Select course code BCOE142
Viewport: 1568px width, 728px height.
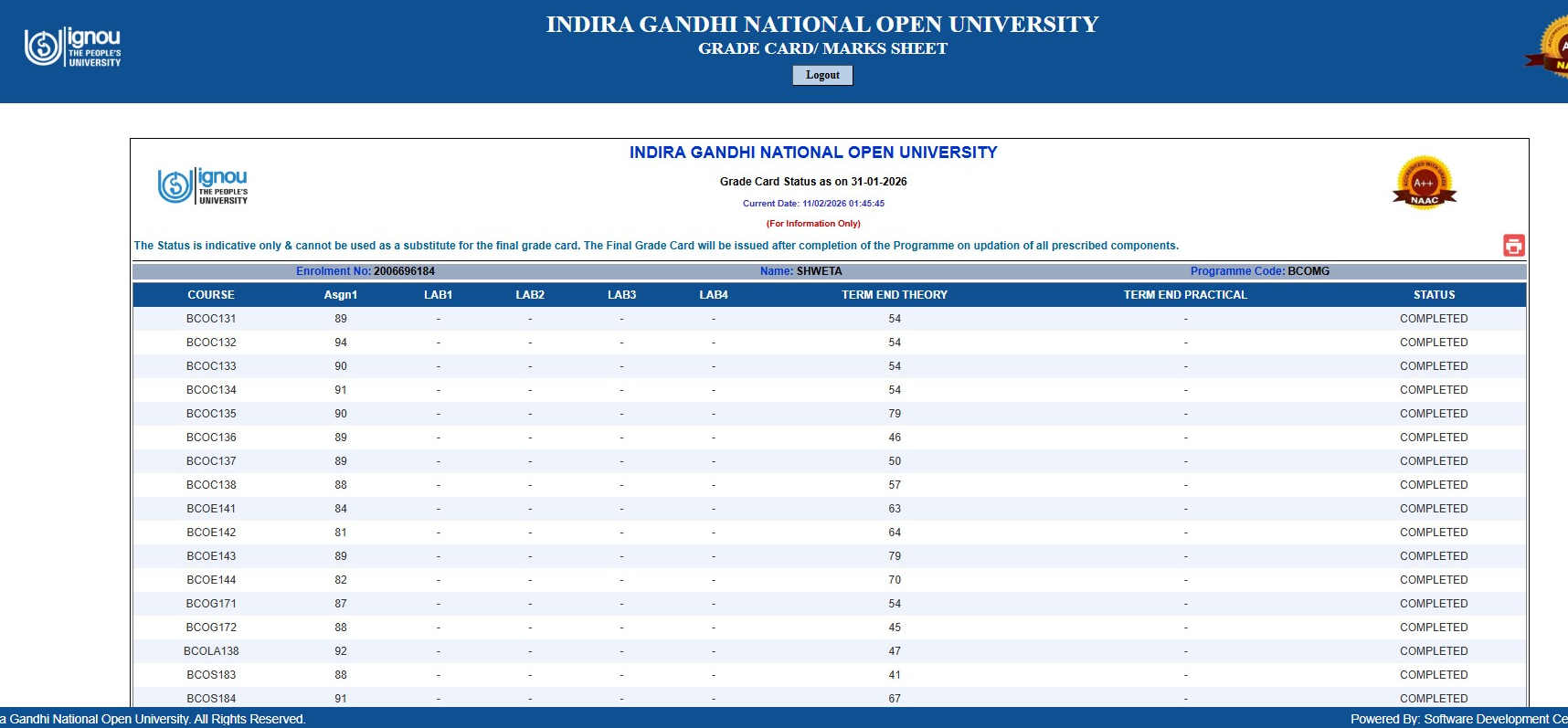pyautogui.click(x=211, y=533)
